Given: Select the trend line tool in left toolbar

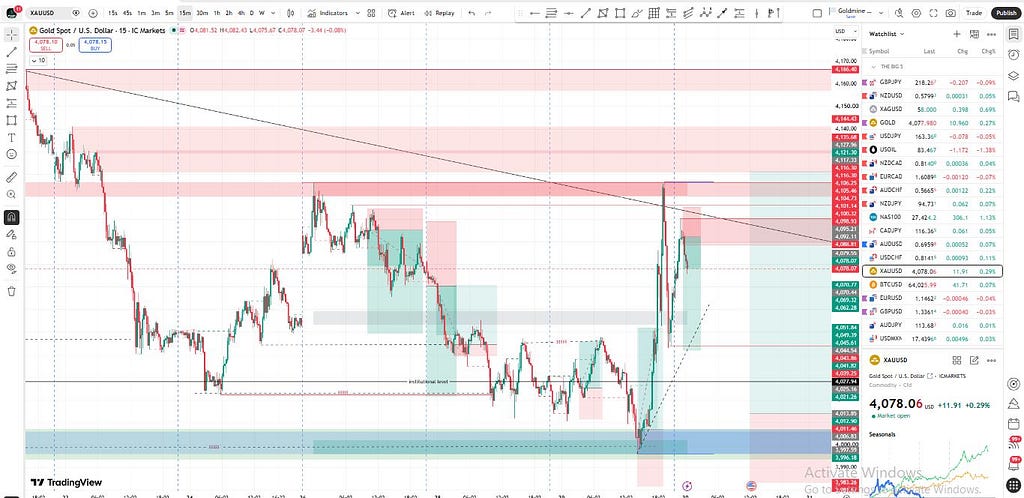Looking at the screenshot, I should tap(12, 52).
